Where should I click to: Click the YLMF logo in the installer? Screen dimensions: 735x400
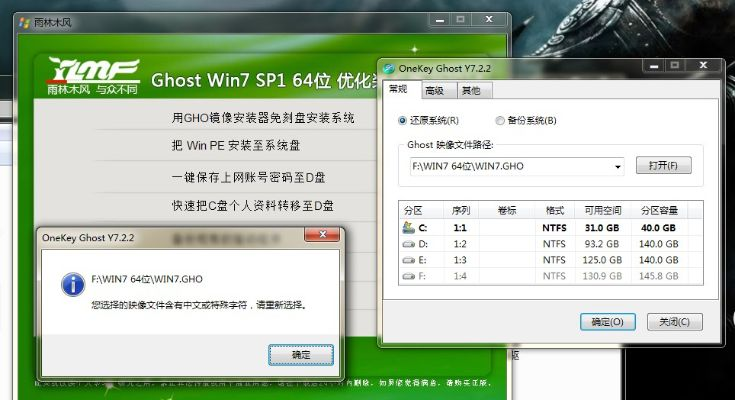point(89,76)
